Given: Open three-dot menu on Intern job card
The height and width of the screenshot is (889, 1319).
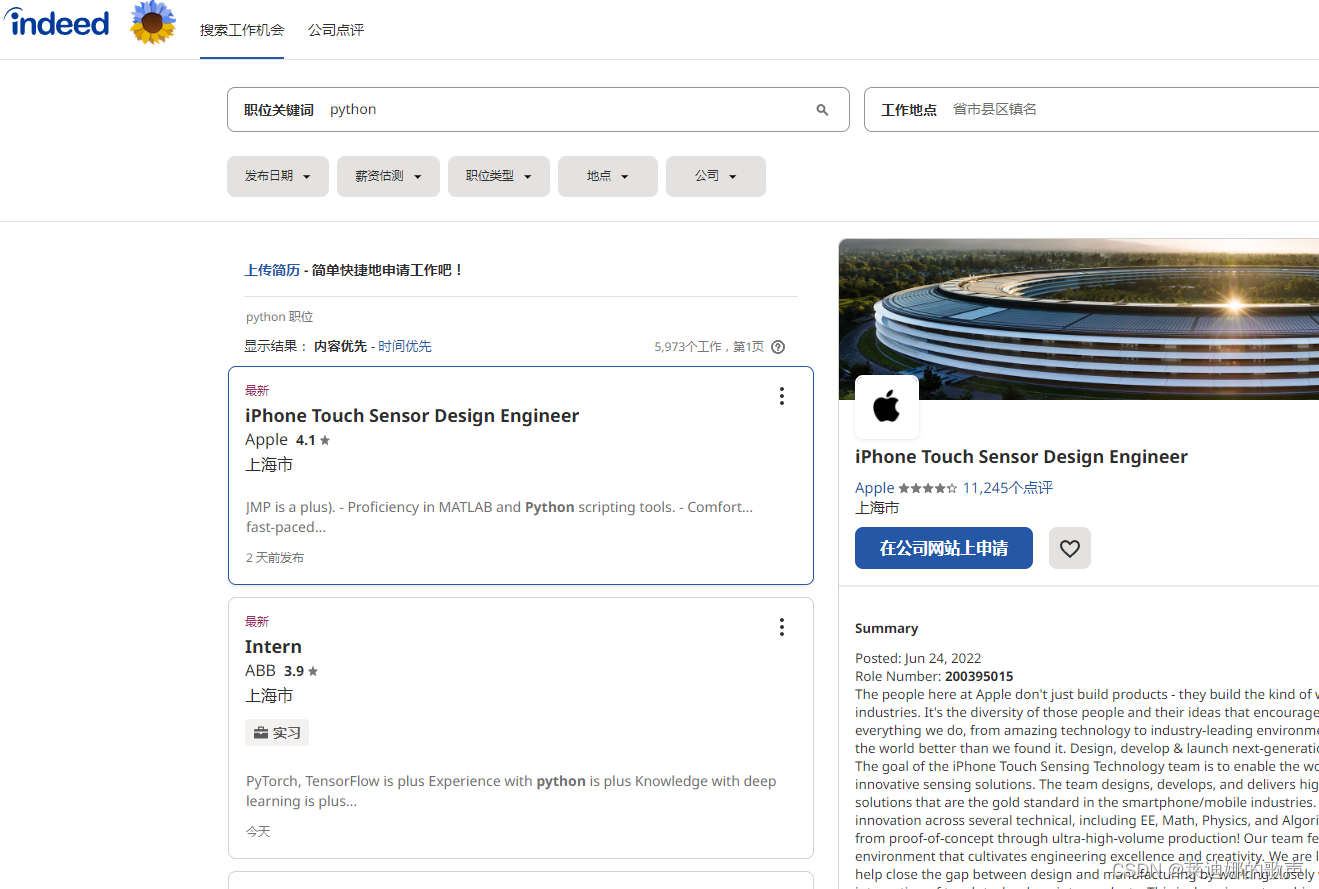Looking at the screenshot, I should pyautogui.click(x=782, y=627).
